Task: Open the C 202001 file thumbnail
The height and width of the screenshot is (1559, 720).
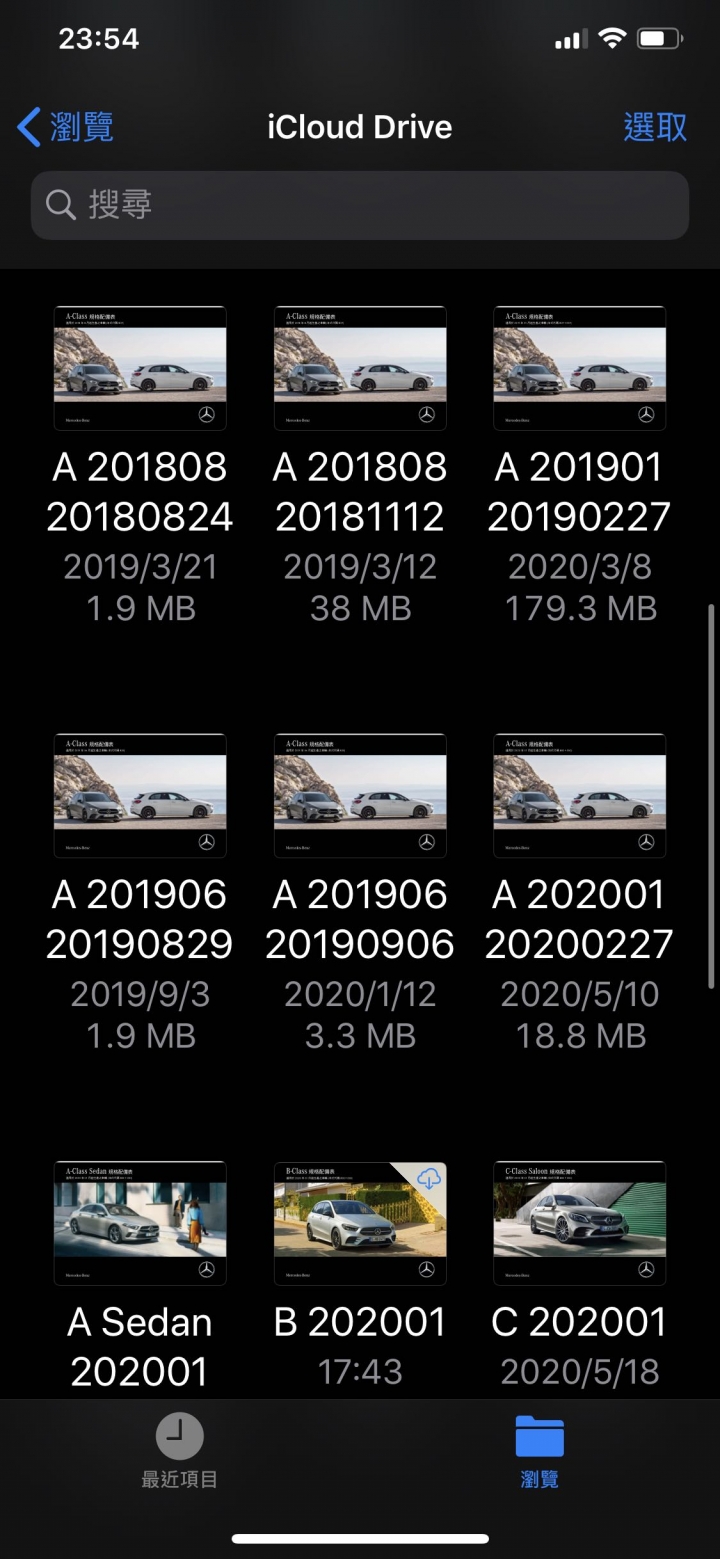Action: coord(580,1223)
